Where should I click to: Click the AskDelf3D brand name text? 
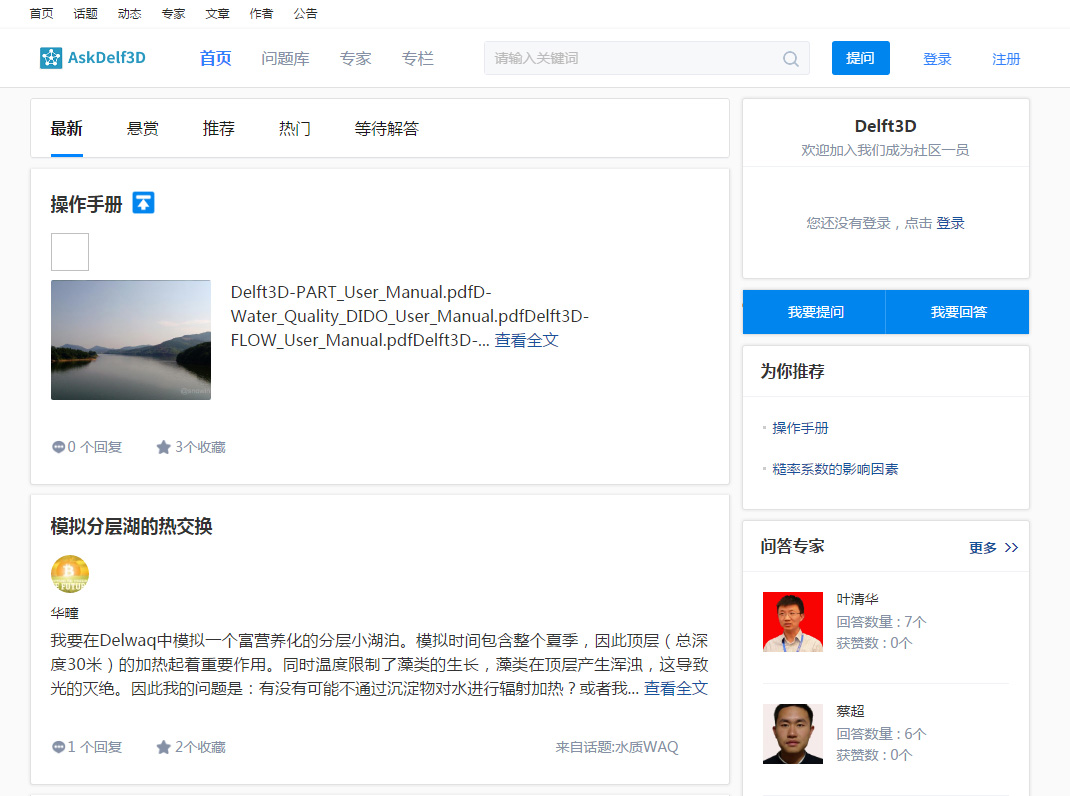point(106,58)
